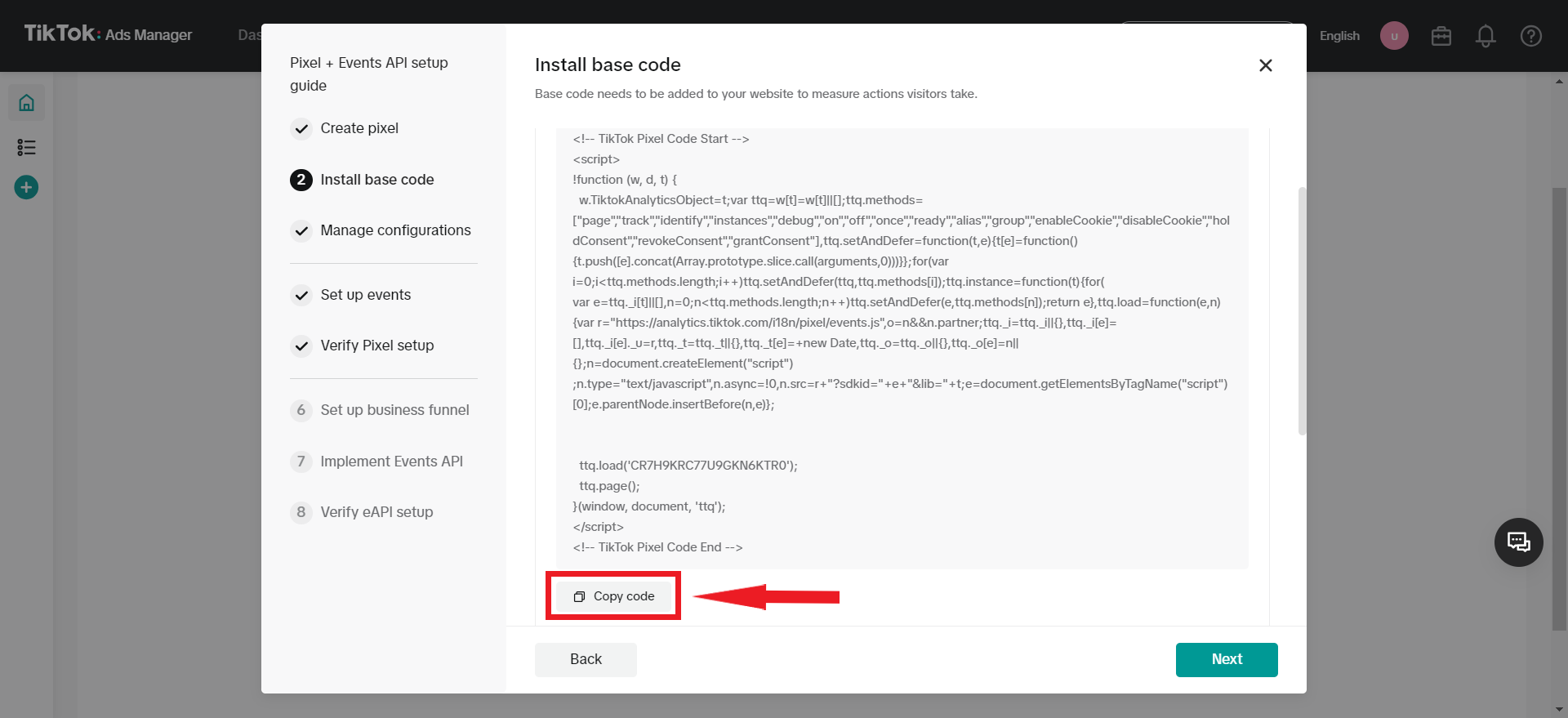Copy the pixel base code
The image size is (1568, 718).
point(614,596)
